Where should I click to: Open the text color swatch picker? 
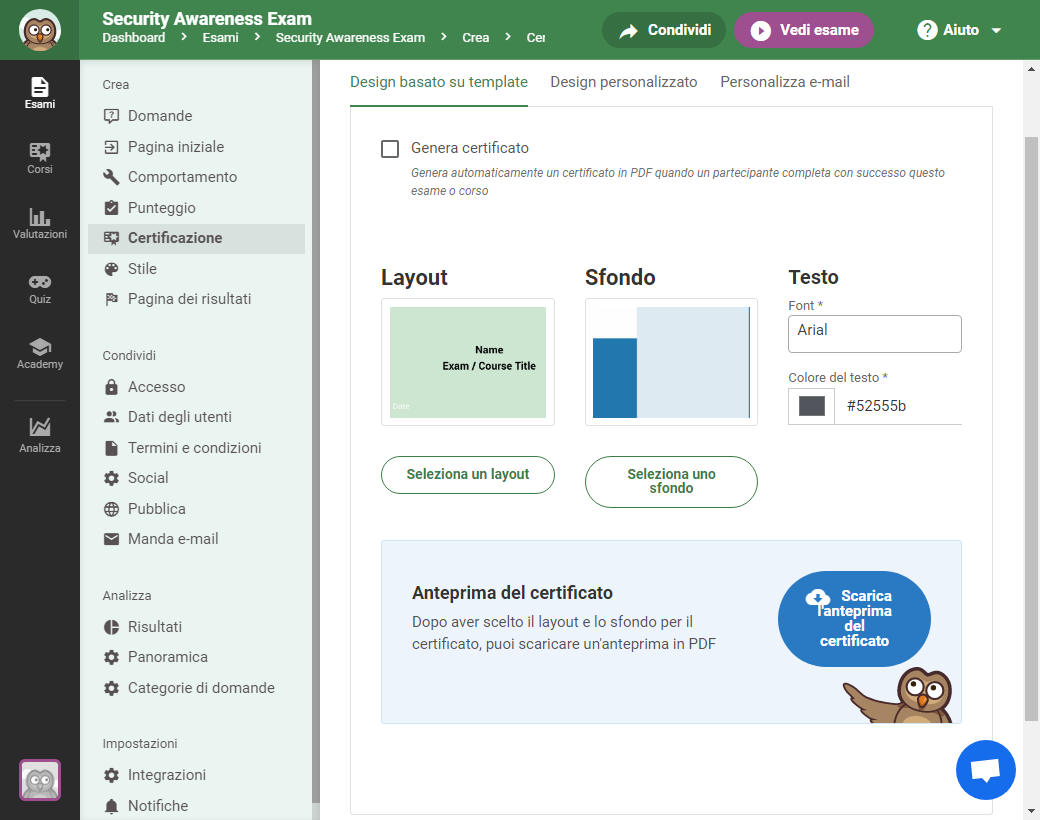[812, 406]
